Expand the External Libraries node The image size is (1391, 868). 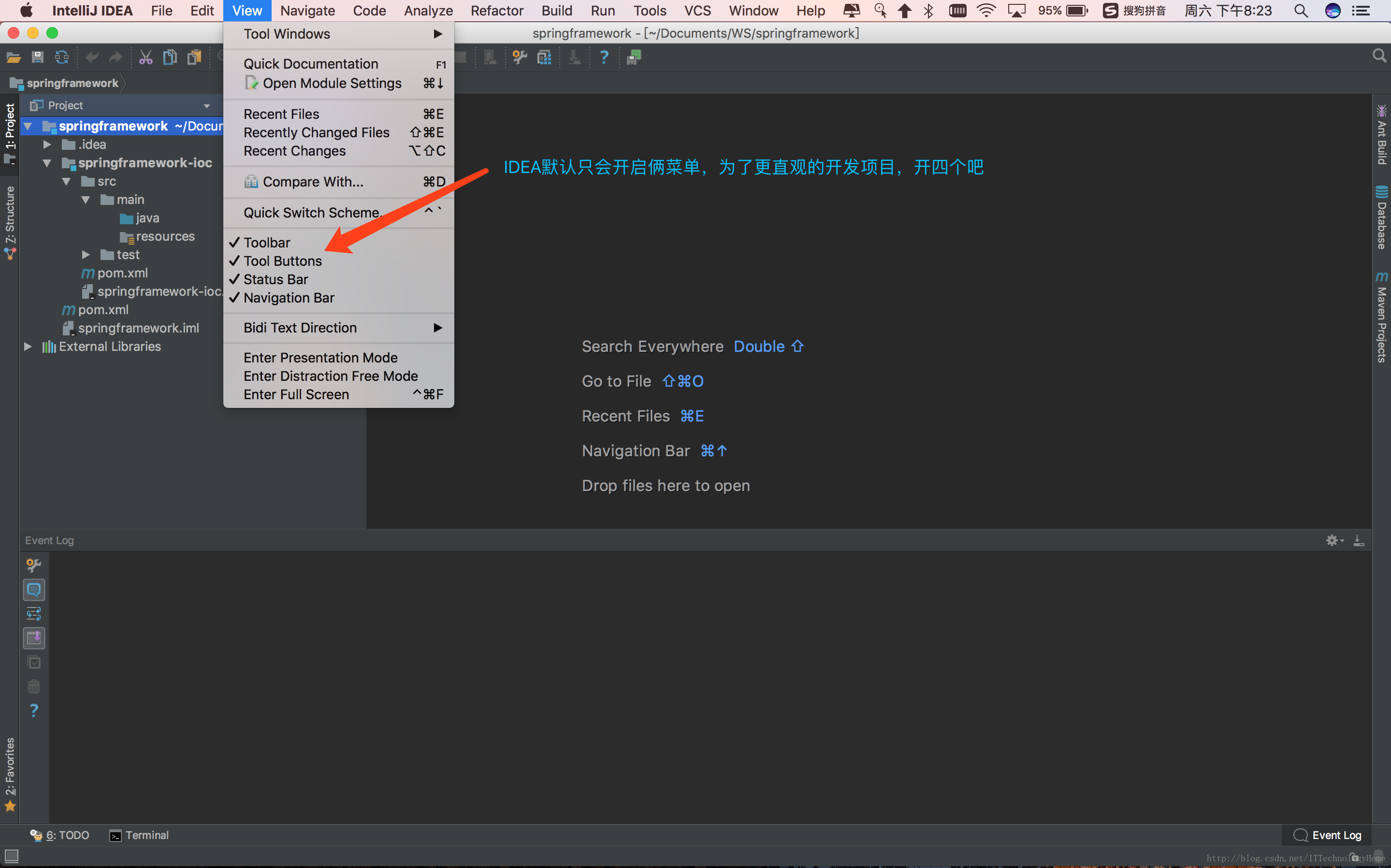point(28,347)
